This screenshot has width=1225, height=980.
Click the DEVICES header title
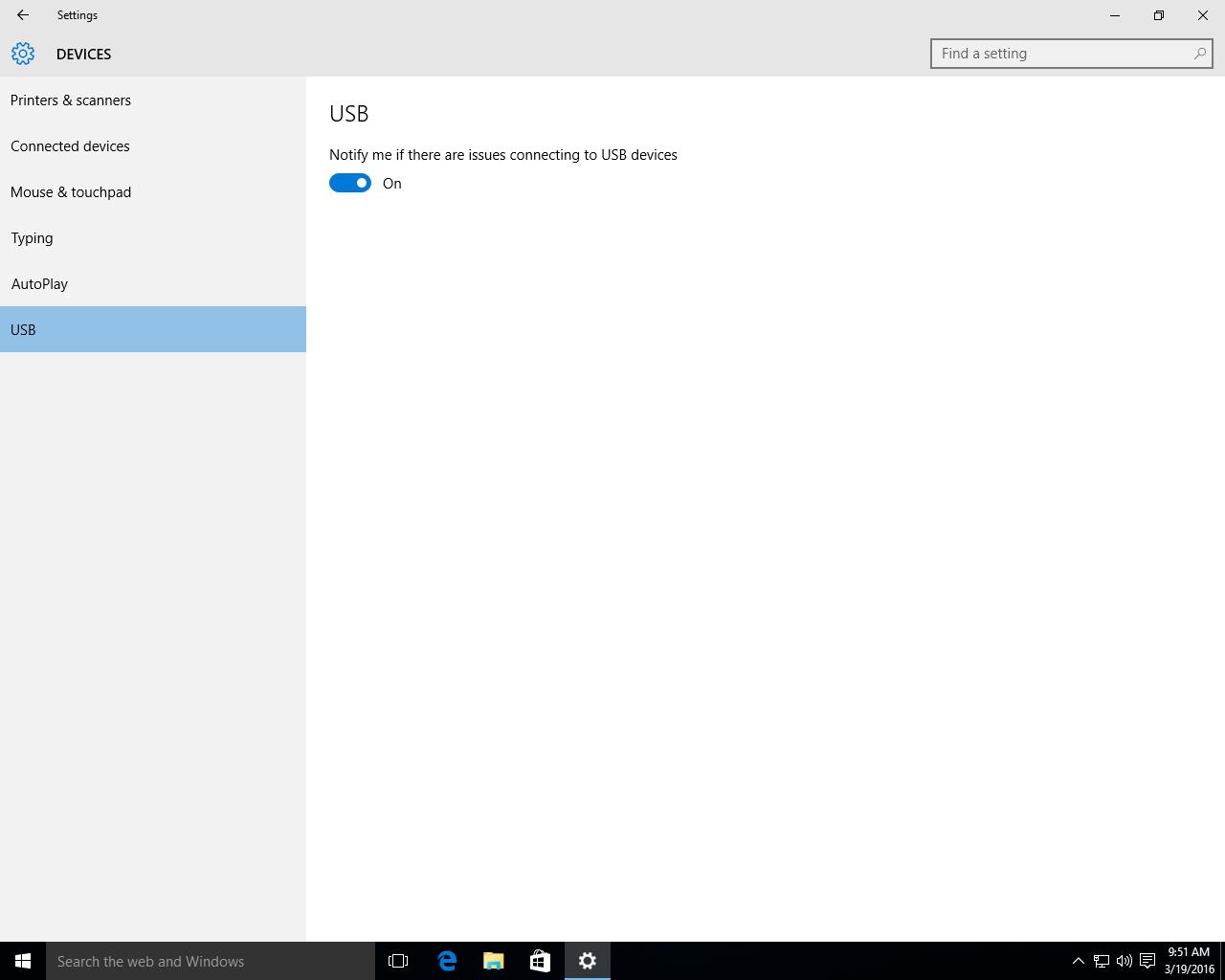click(x=83, y=55)
